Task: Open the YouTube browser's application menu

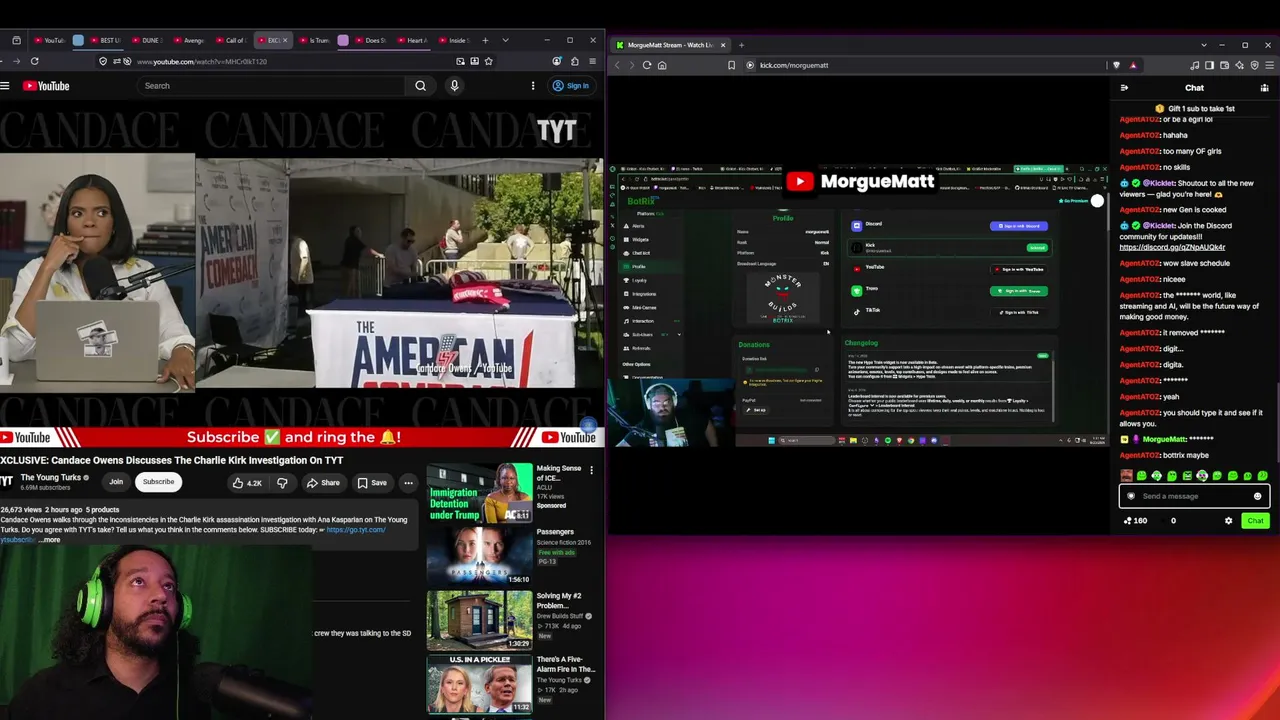Action: coord(594,61)
